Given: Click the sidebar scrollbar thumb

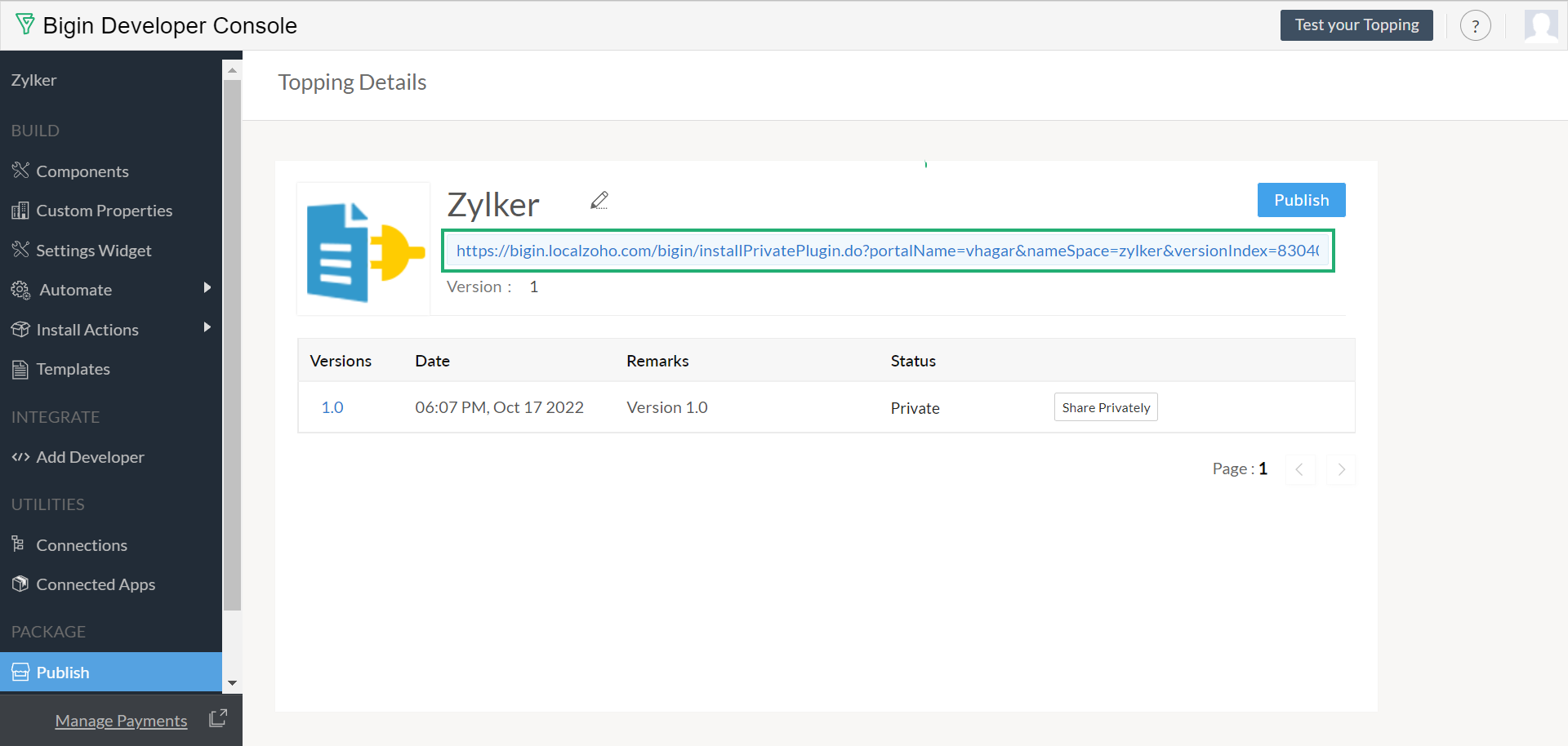Looking at the screenshot, I should pyautogui.click(x=233, y=344).
